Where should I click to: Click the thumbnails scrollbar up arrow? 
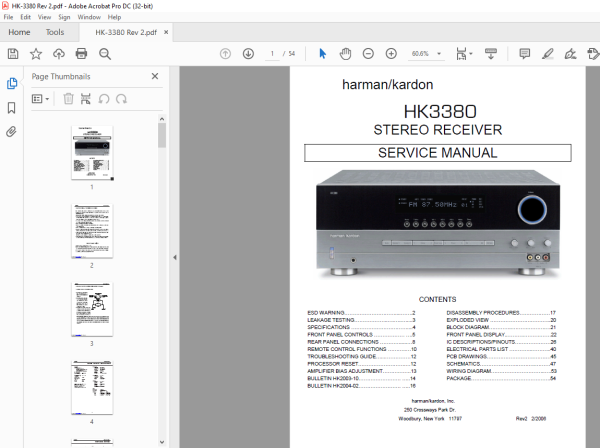point(162,119)
